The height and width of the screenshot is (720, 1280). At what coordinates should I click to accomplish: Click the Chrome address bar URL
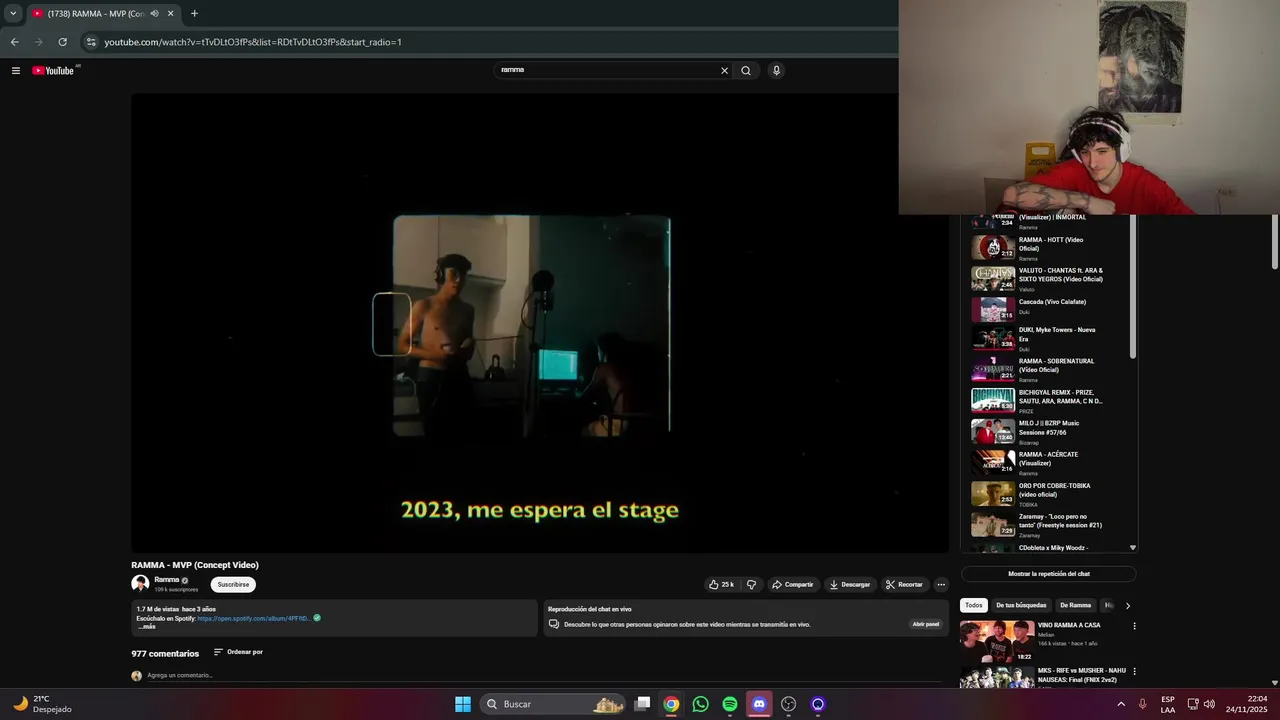click(x=253, y=42)
